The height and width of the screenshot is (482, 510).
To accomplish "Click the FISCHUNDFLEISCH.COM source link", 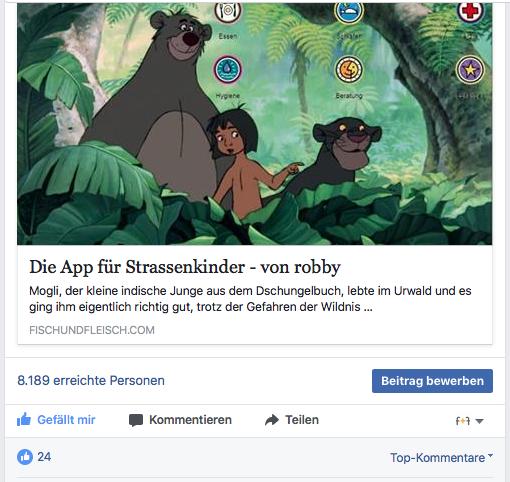I will coord(92,330).
